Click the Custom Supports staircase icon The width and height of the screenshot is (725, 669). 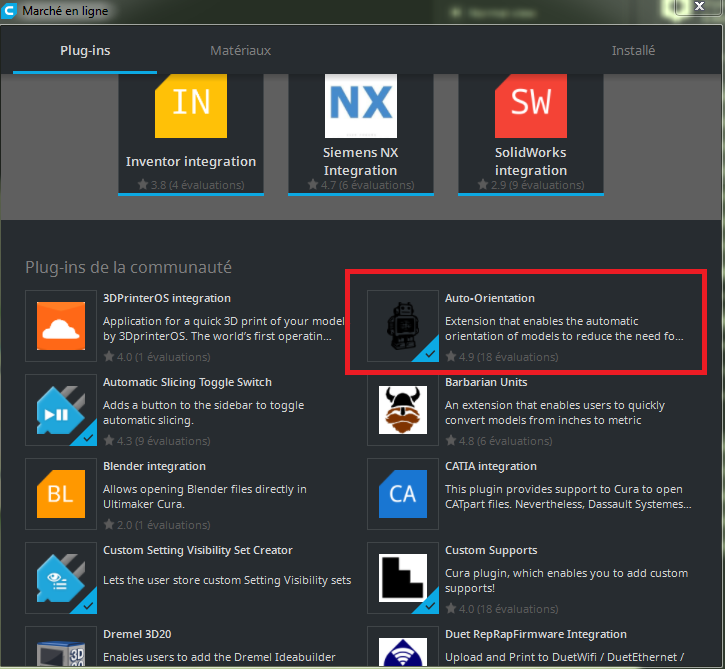(403, 578)
